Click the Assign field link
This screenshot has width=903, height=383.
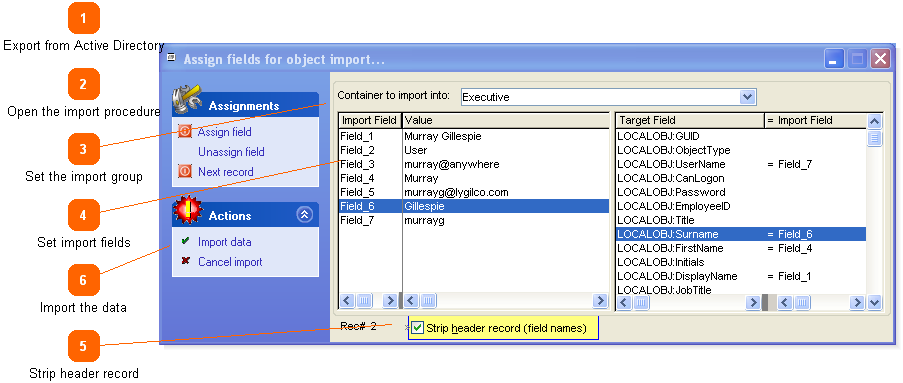[225, 132]
